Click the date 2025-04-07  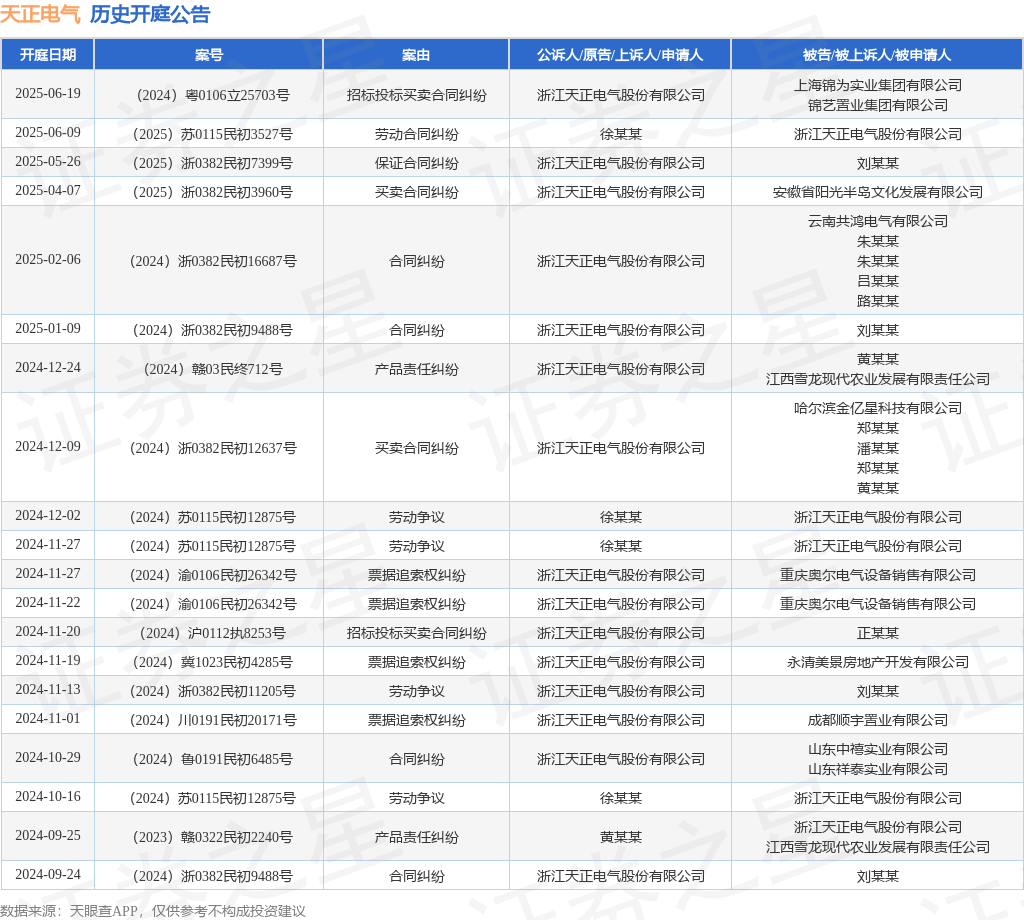pos(48,190)
